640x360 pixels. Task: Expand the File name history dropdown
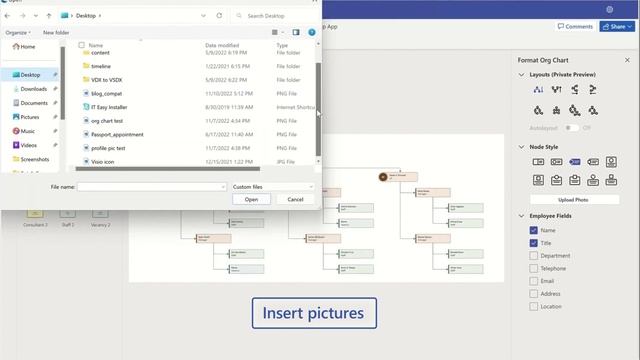coord(223,187)
